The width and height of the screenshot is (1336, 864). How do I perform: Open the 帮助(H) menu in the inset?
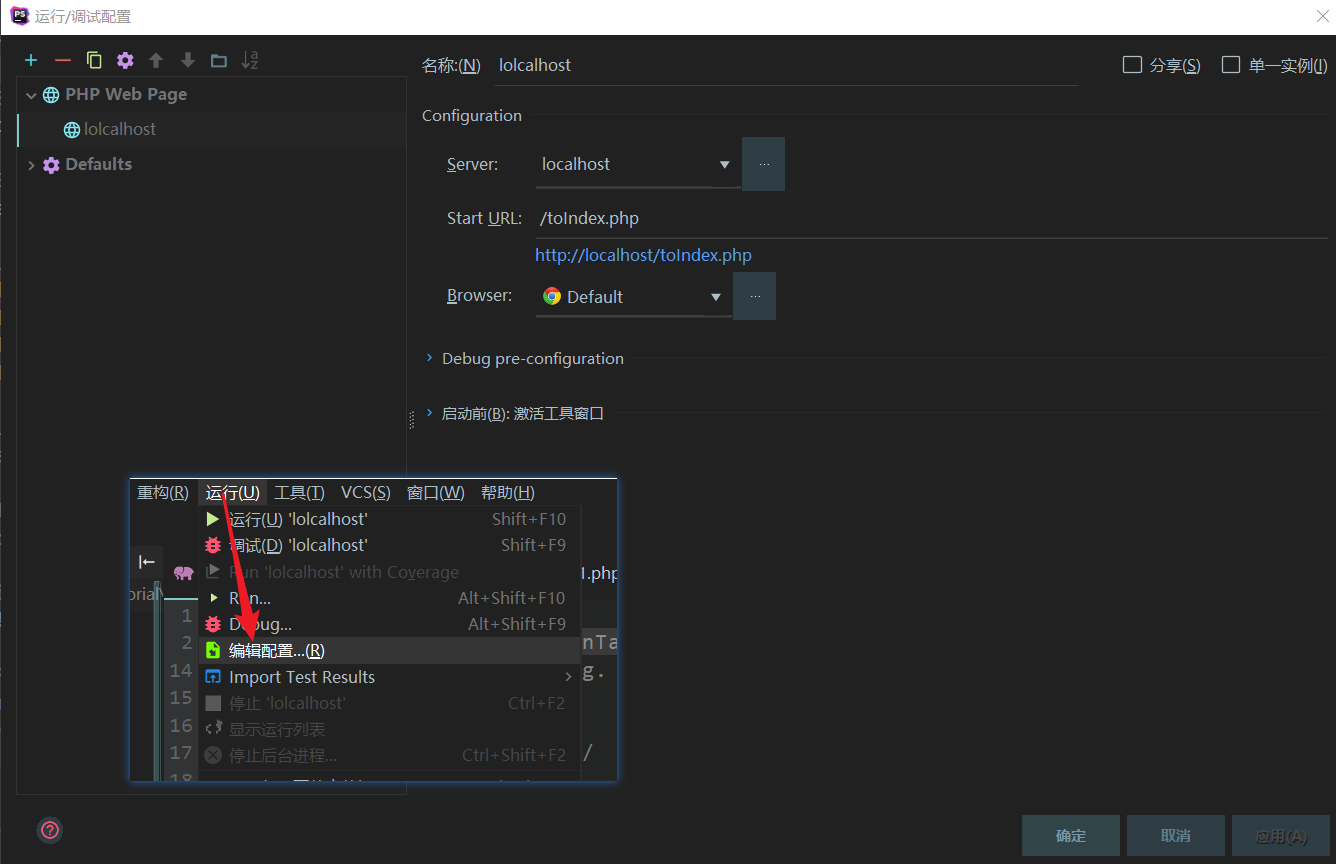tap(508, 492)
